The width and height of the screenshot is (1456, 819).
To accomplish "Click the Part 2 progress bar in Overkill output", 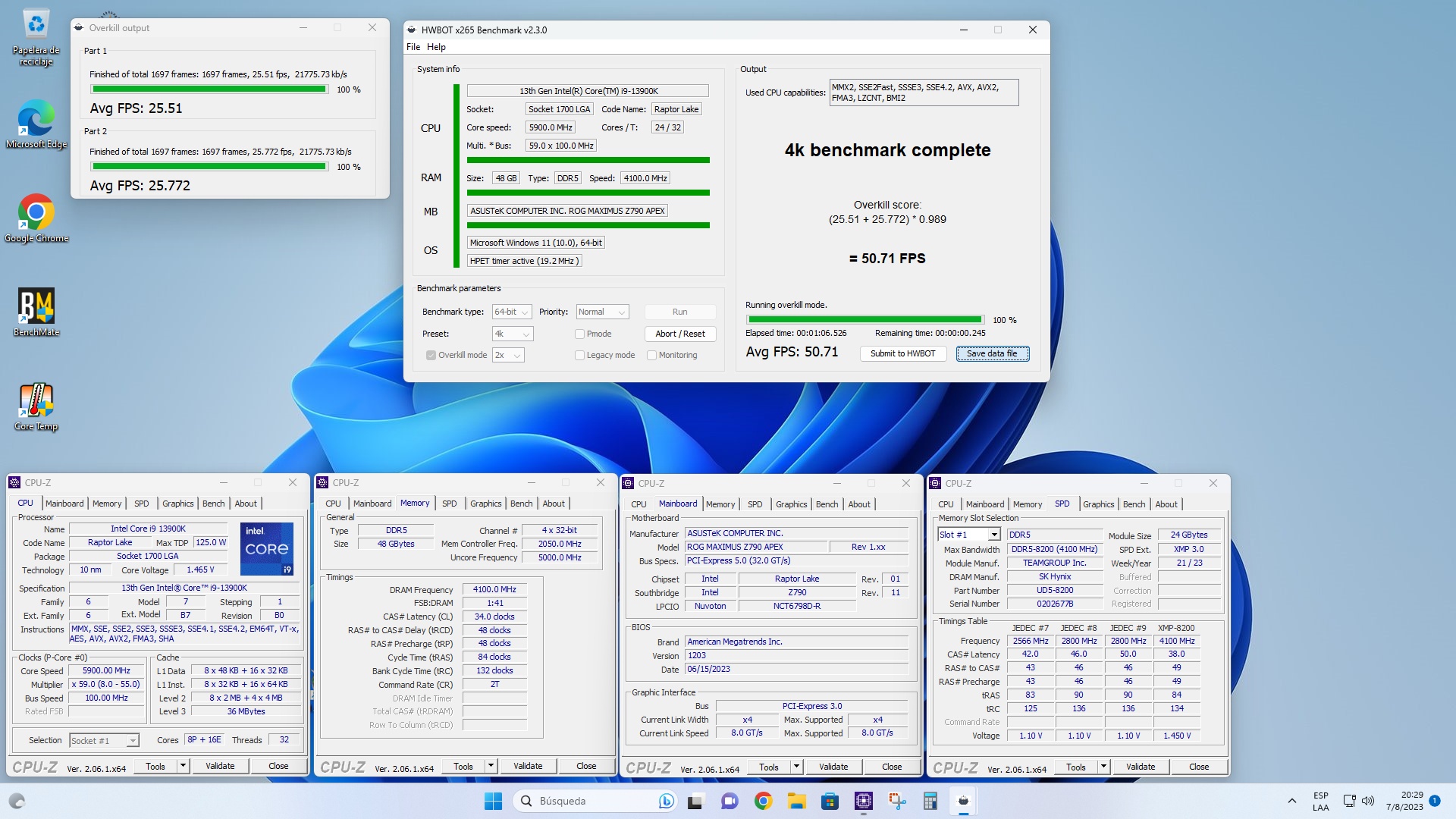I will point(209,167).
